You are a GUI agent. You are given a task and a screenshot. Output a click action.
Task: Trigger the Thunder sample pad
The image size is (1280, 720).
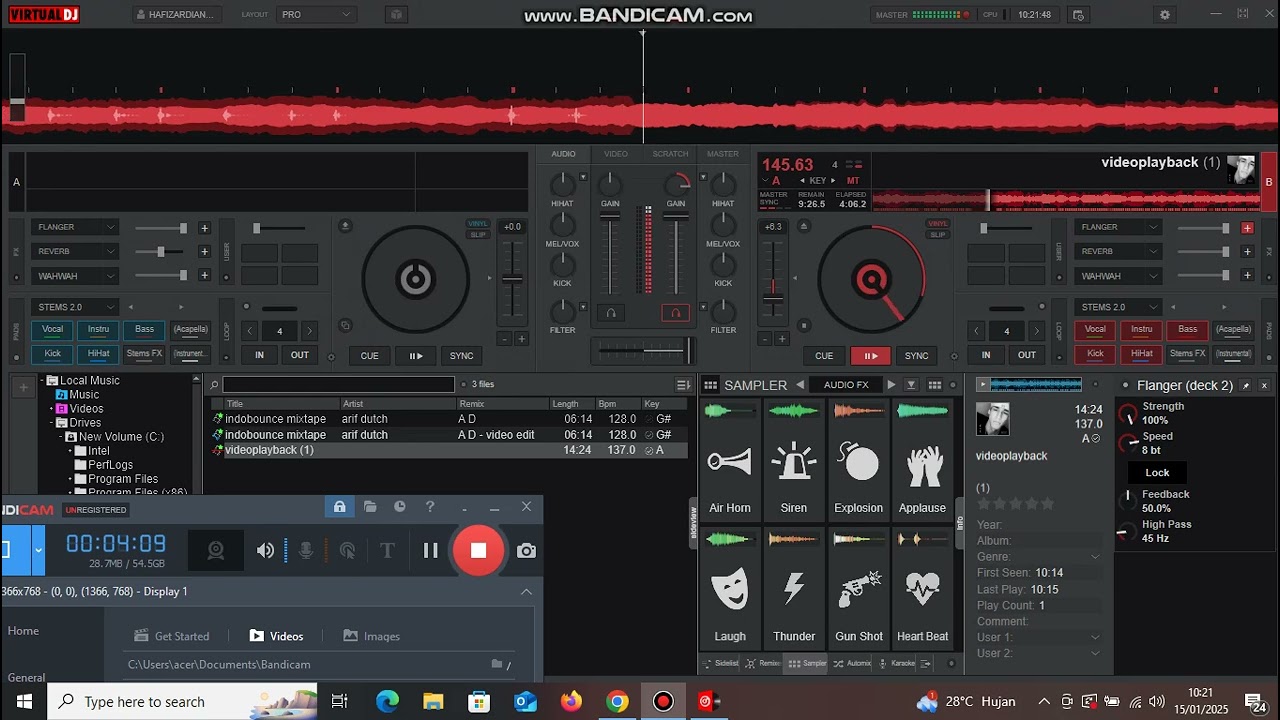(794, 588)
